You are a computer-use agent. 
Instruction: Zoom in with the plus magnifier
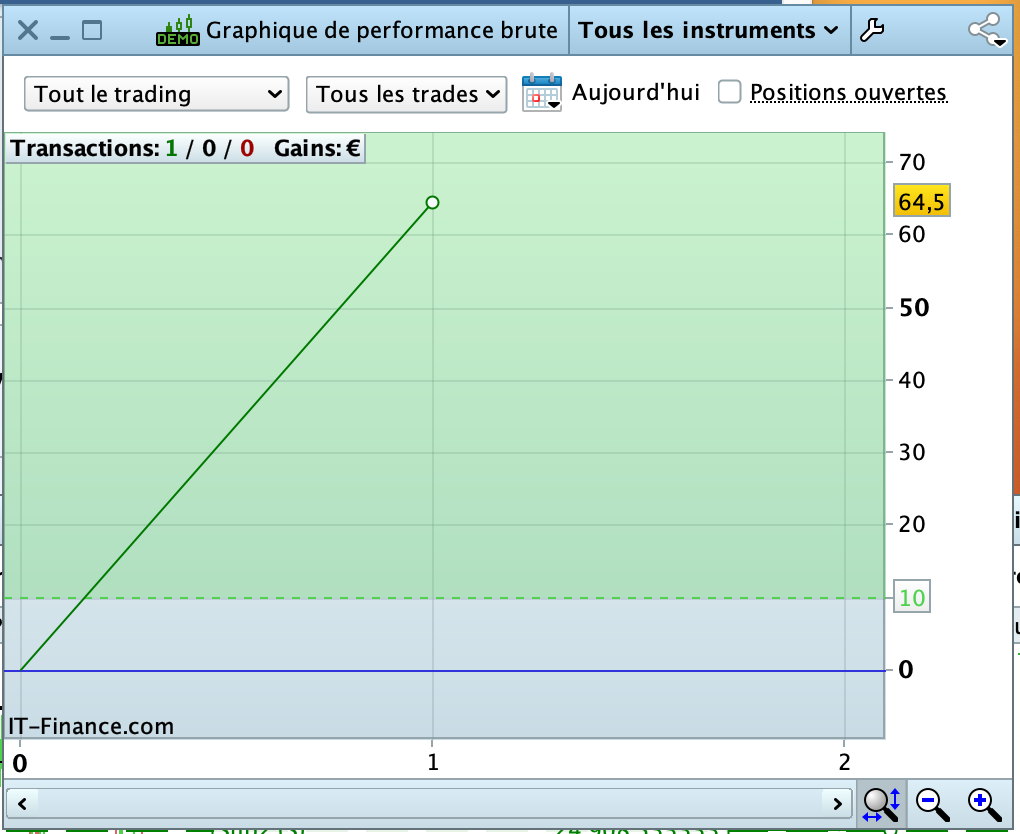click(984, 804)
